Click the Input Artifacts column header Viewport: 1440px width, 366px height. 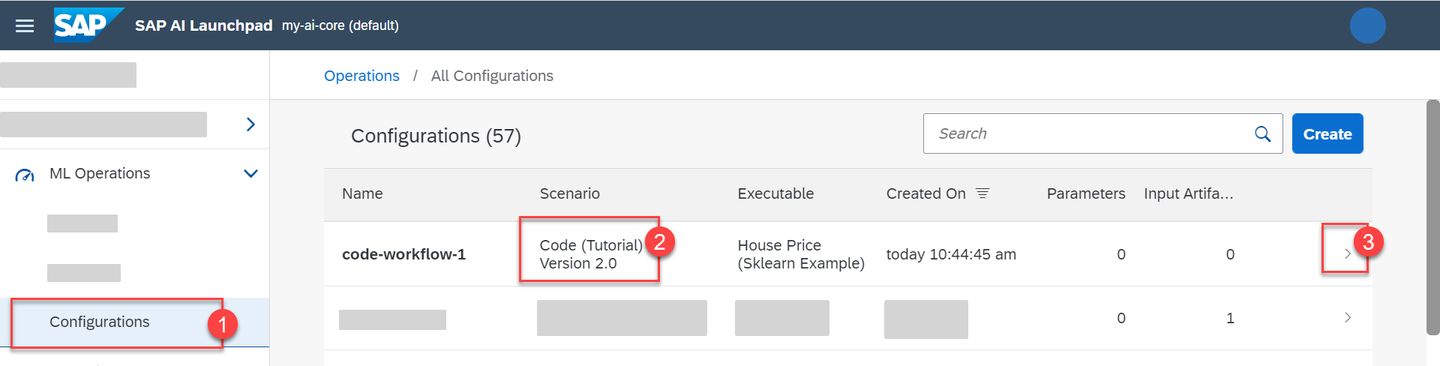pyautogui.click(x=1189, y=194)
